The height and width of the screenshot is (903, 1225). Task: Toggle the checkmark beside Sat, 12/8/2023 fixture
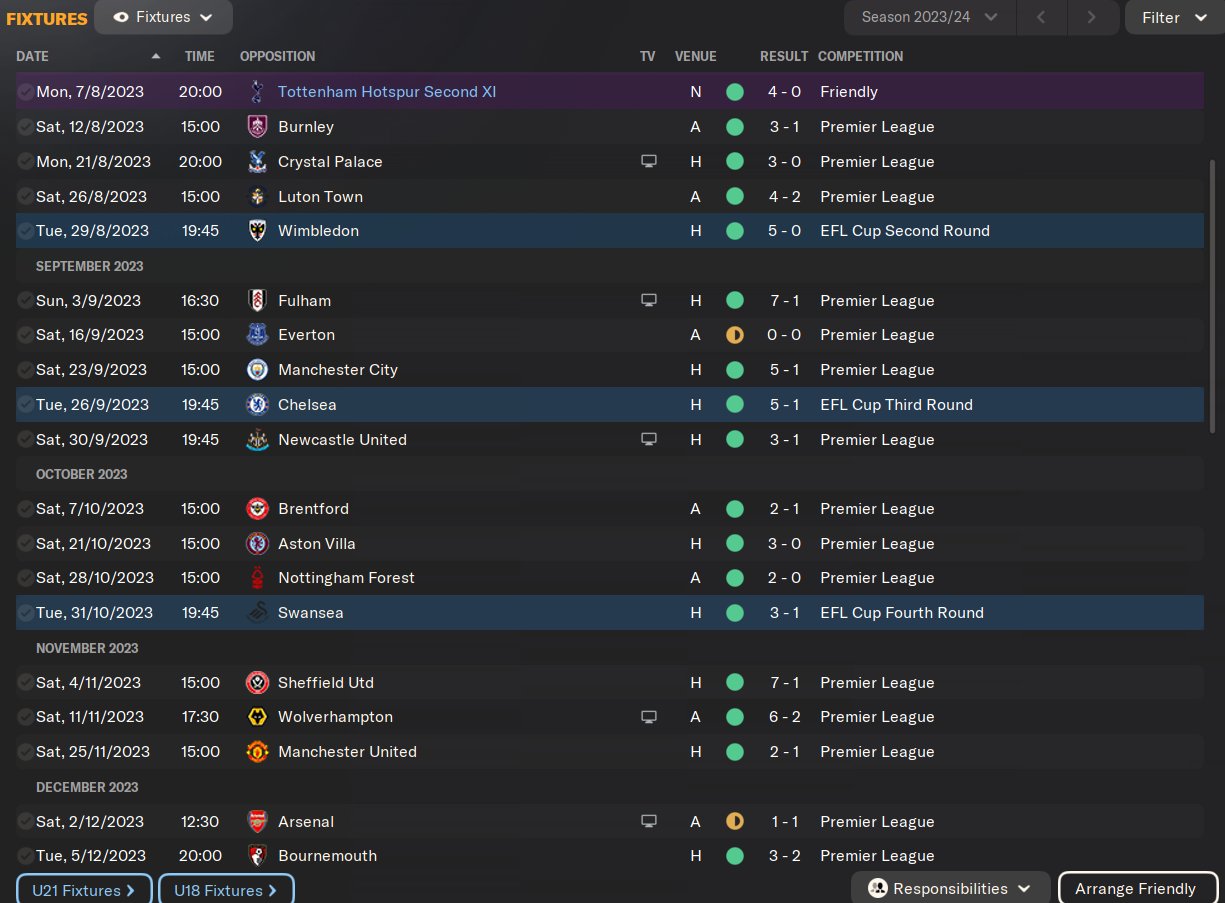click(25, 127)
